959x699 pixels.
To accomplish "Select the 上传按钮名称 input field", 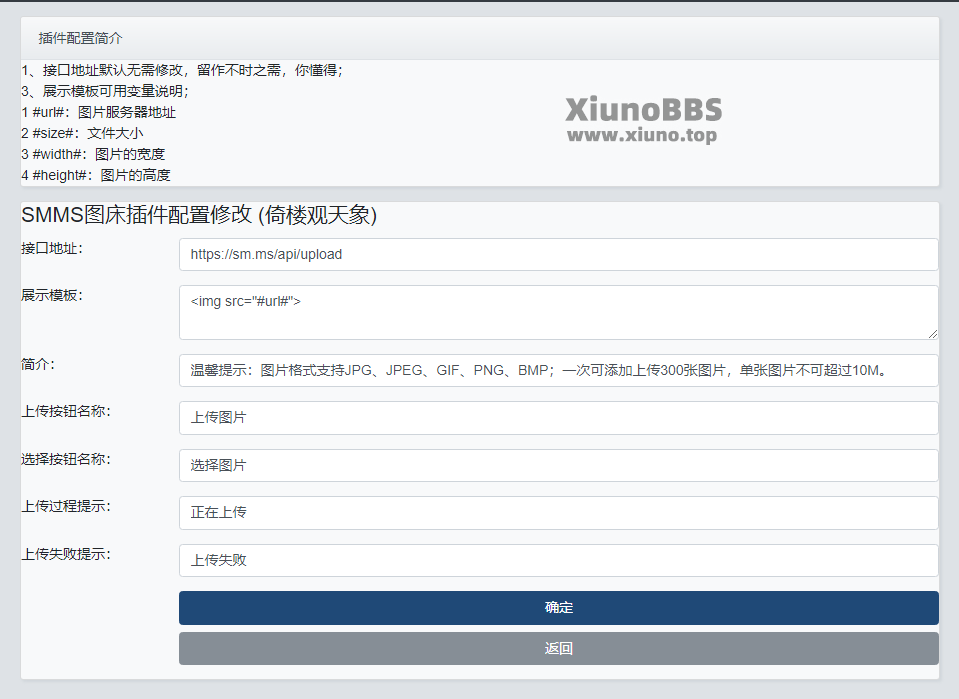I will (558, 418).
